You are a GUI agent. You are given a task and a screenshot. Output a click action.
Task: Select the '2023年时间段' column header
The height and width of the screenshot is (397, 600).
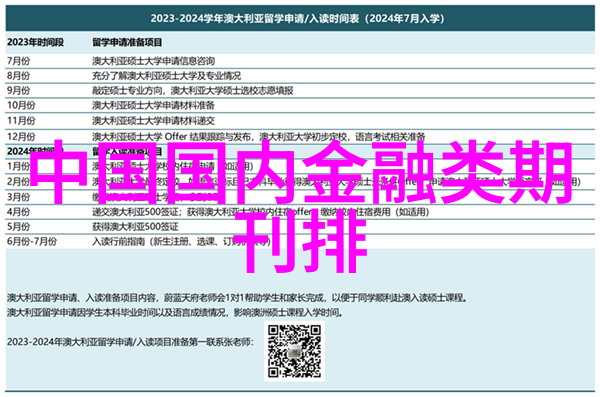[x=35, y=42]
